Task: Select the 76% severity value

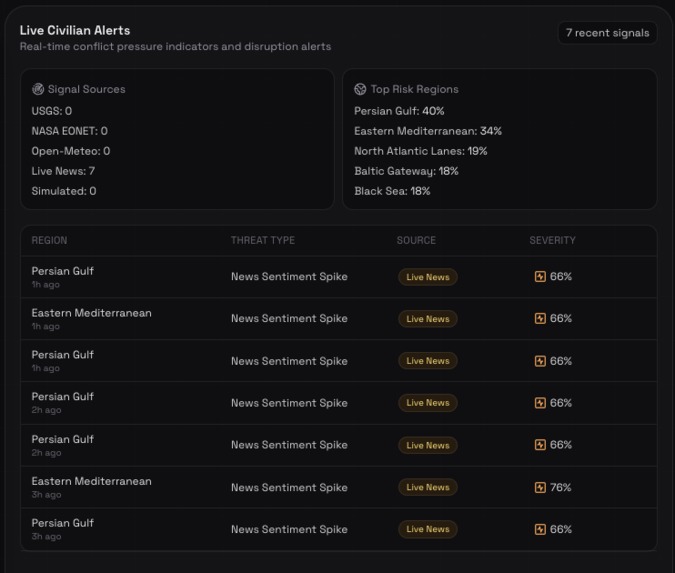Action: 560,487
